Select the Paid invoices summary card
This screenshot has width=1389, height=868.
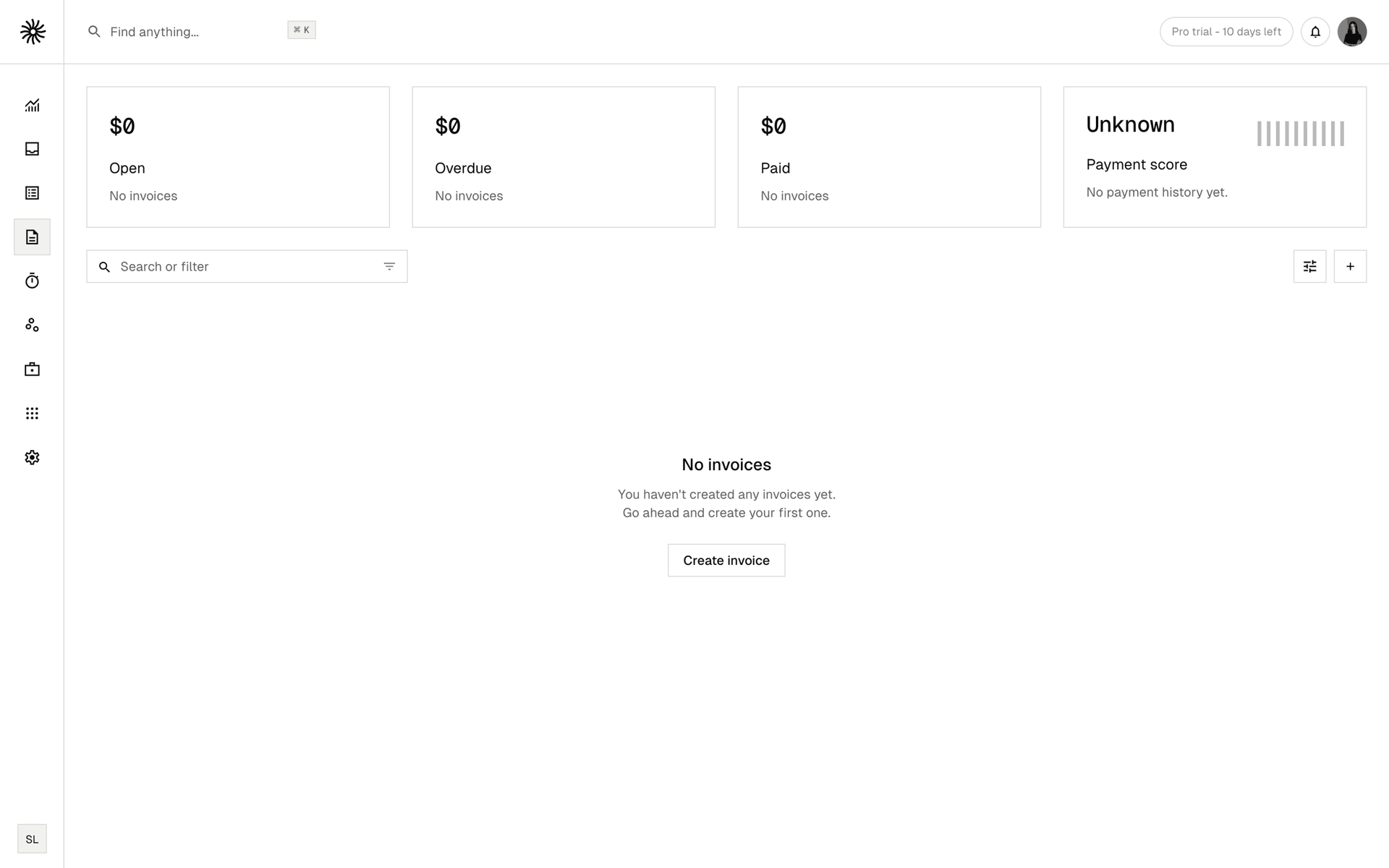coord(889,157)
